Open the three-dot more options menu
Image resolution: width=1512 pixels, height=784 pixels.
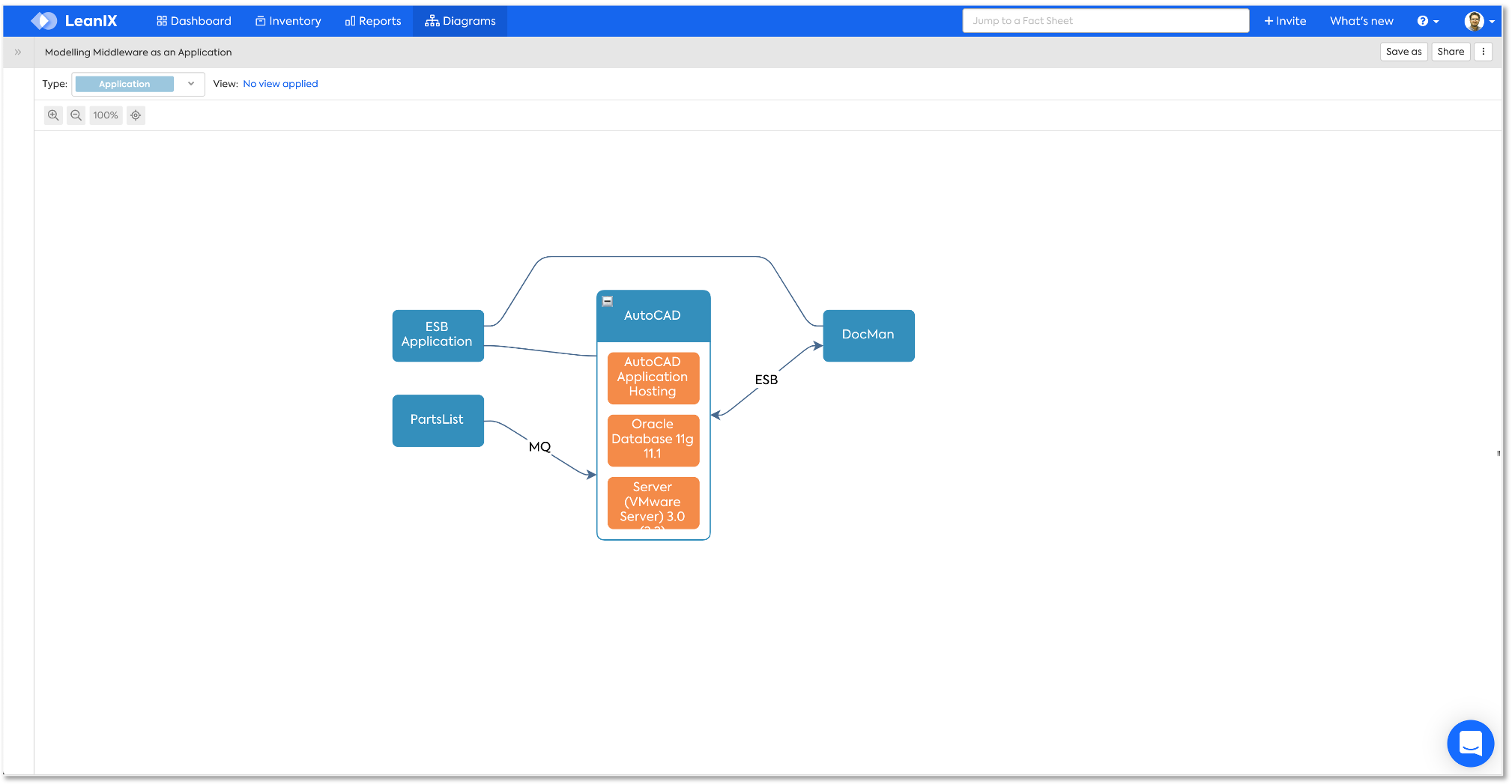[x=1484, y=52]
